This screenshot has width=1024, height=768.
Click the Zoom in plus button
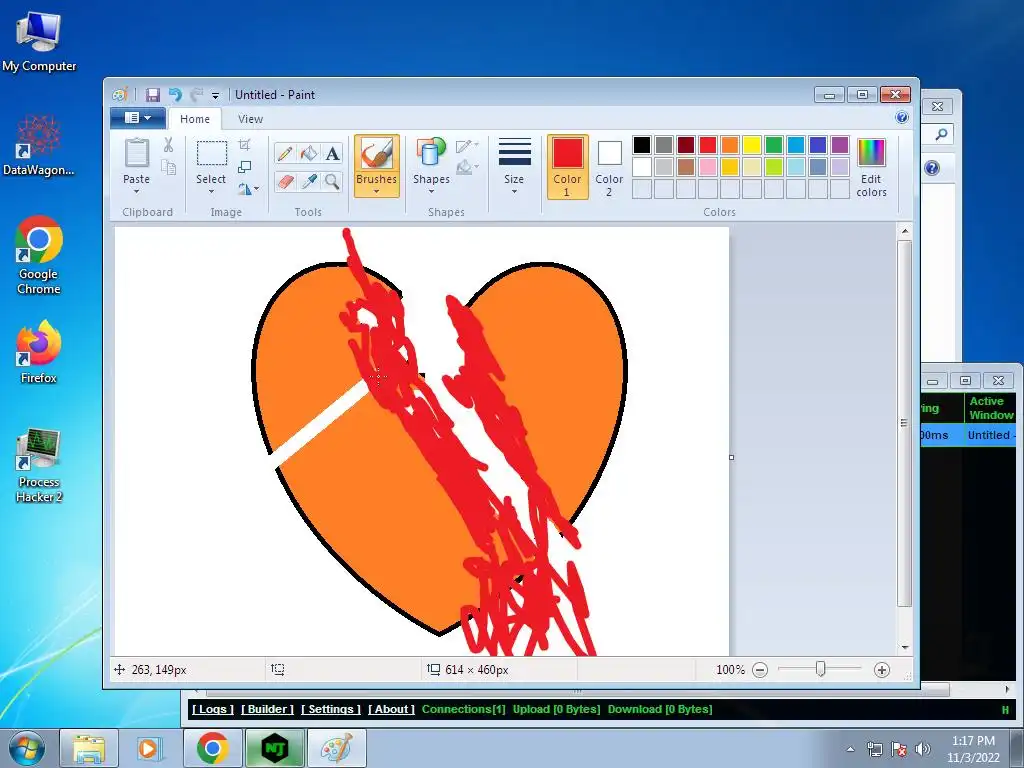pyautogui.click(x=882, y=670)
